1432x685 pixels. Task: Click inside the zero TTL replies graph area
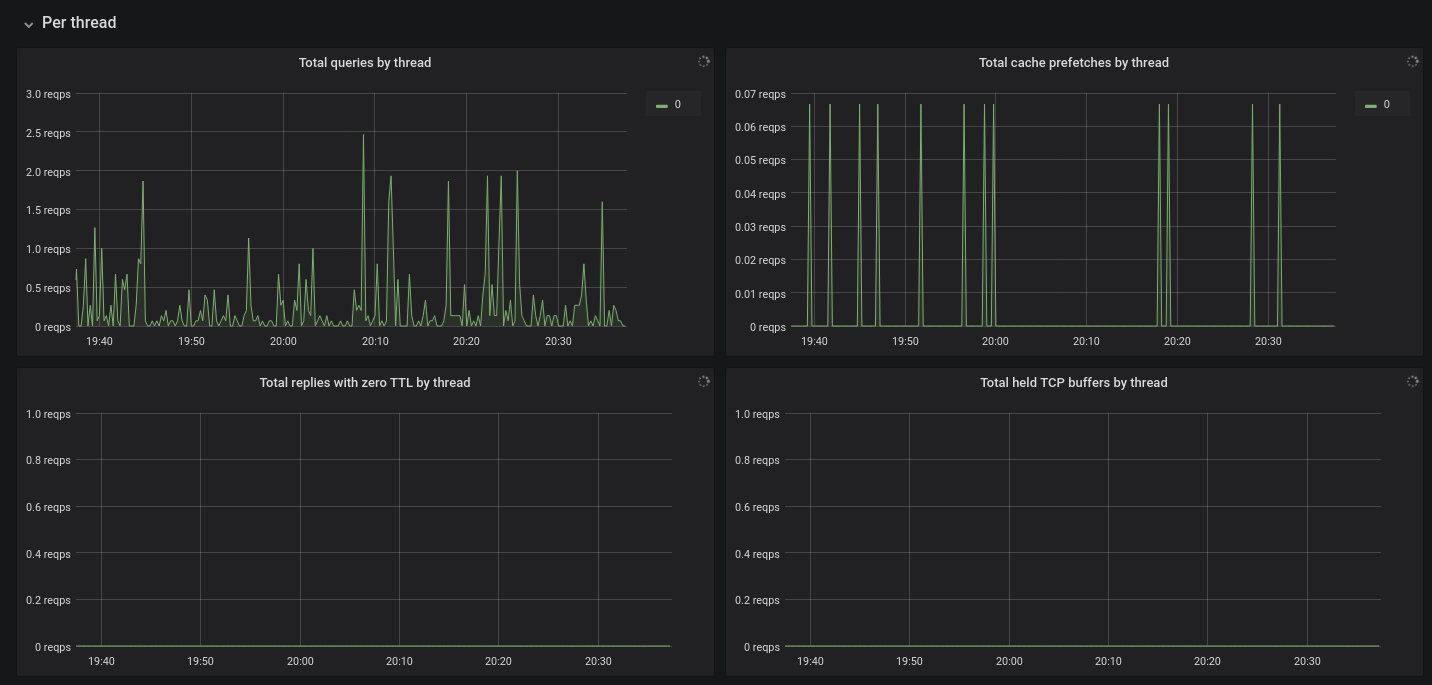(372, 530)
